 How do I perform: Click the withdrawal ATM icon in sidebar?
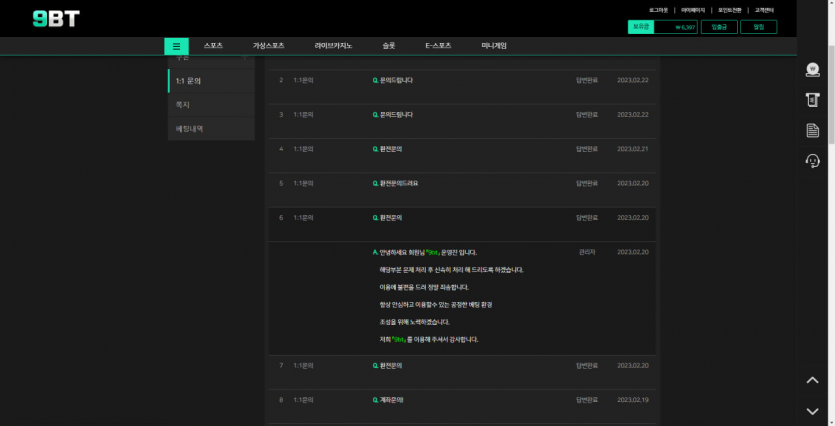812,100
